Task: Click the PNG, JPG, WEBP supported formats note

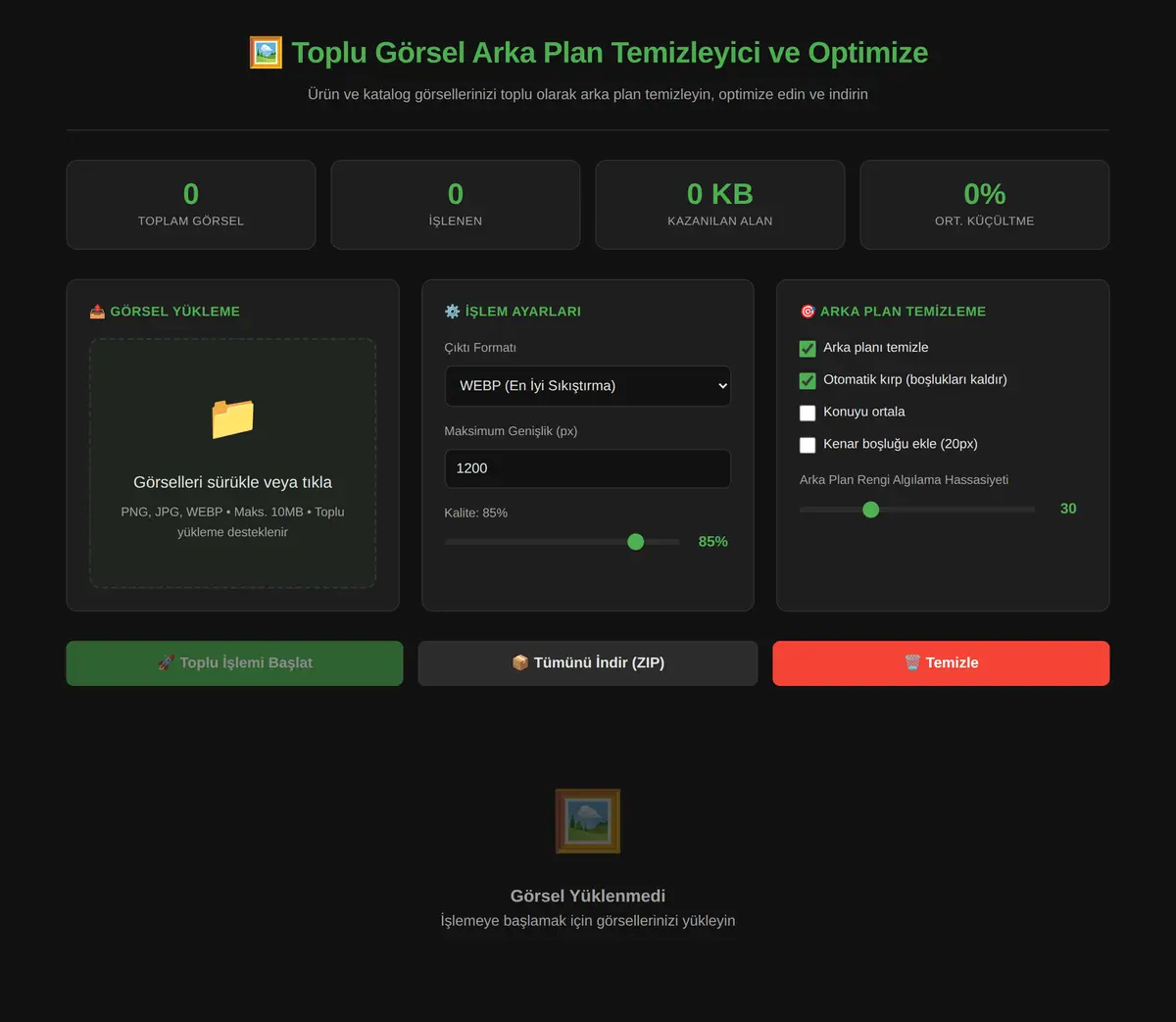Action: [232, 522]
